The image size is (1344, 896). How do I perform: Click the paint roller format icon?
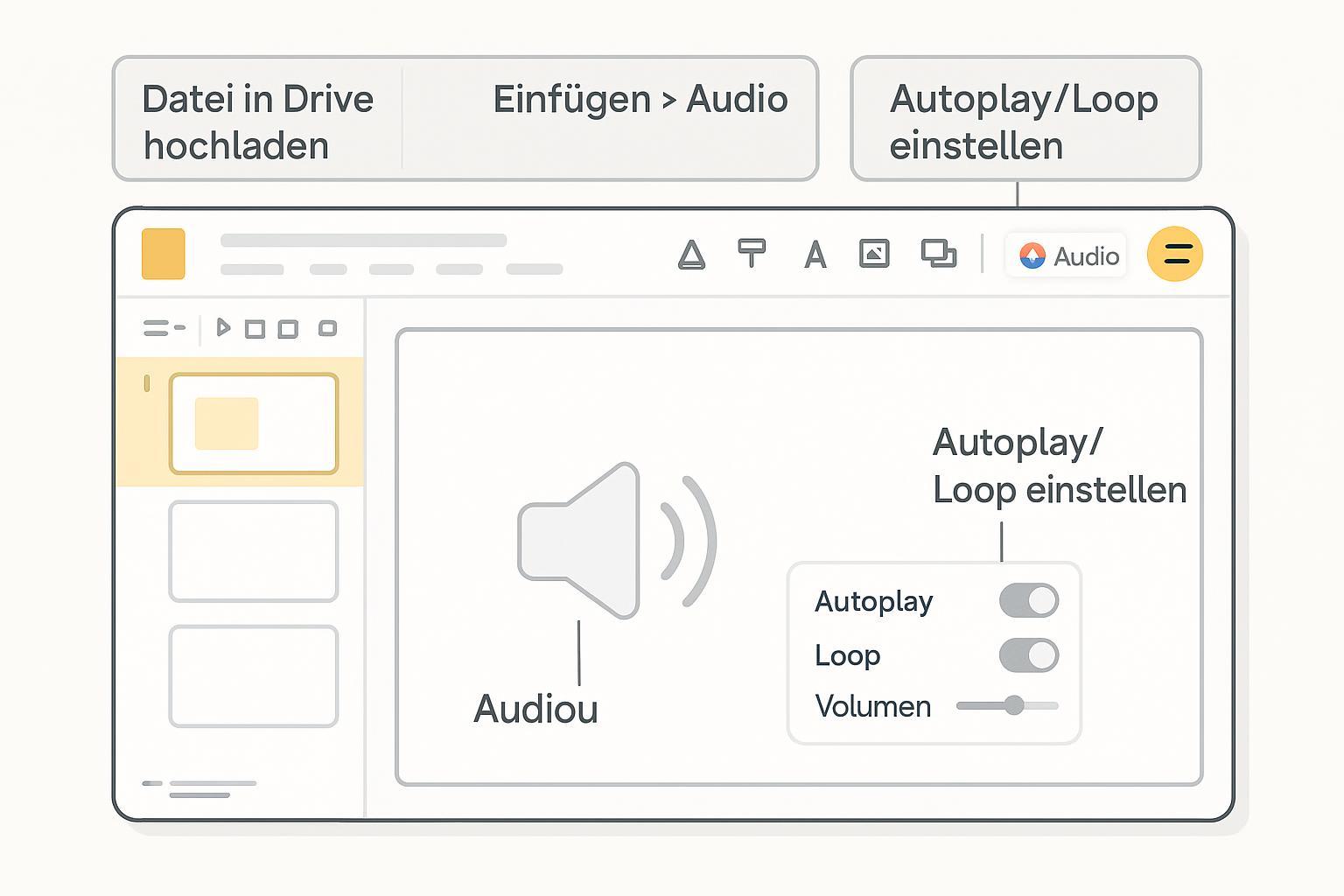(x=752, y=253)
